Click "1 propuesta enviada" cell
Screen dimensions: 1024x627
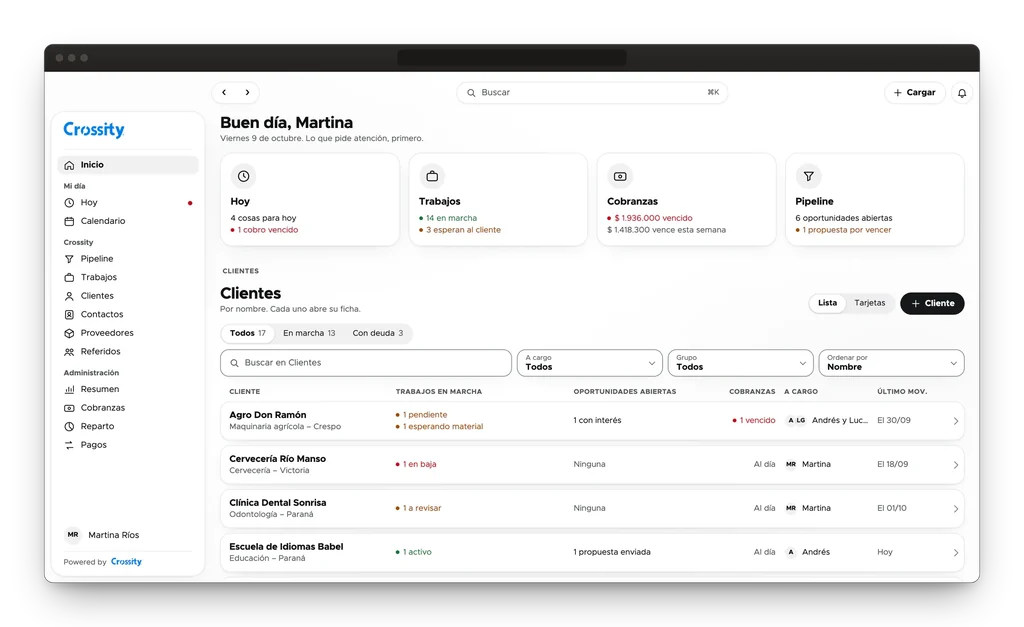tap(612, 552)
